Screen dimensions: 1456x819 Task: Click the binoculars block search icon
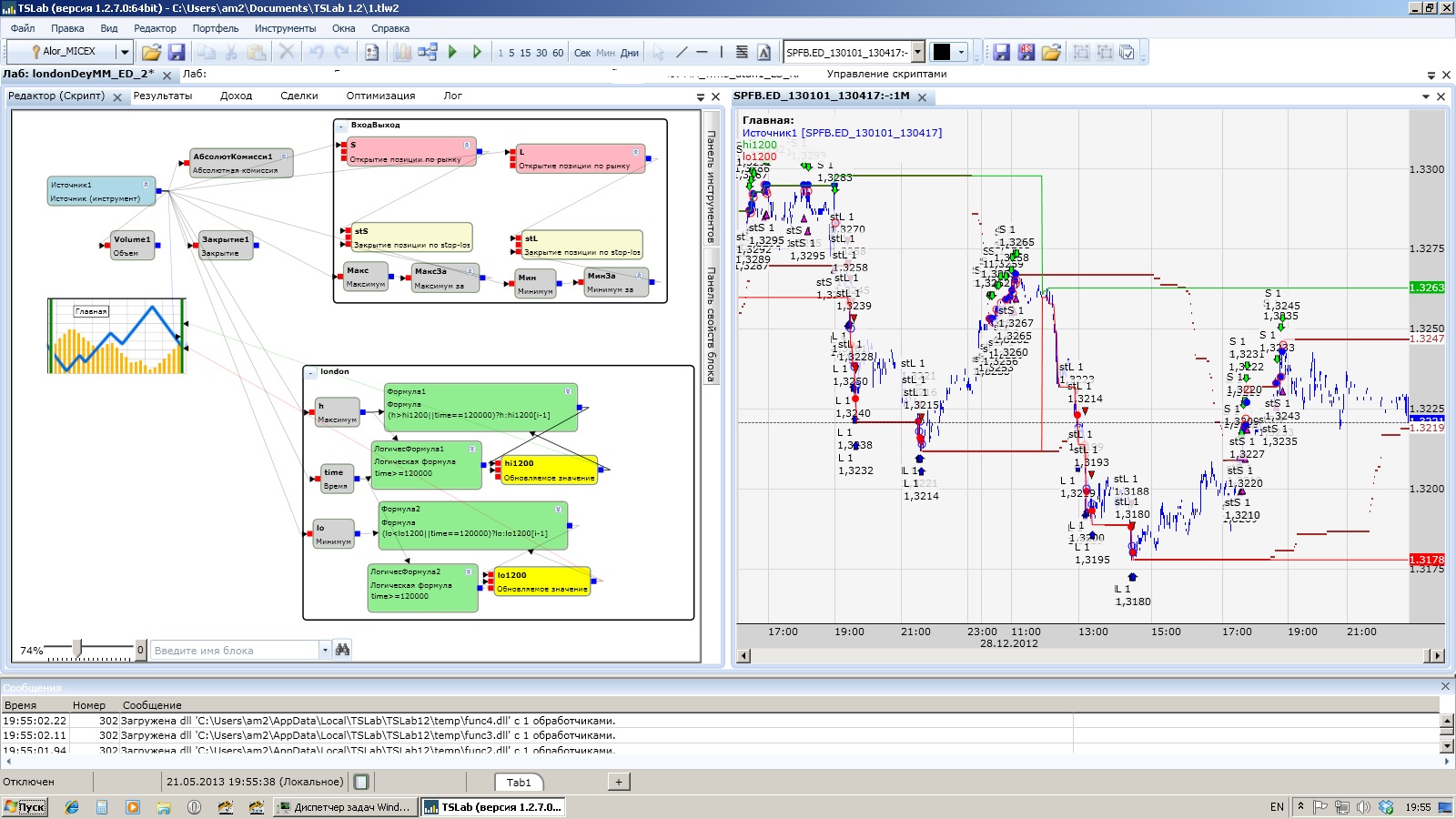click(x=342, y=650)
